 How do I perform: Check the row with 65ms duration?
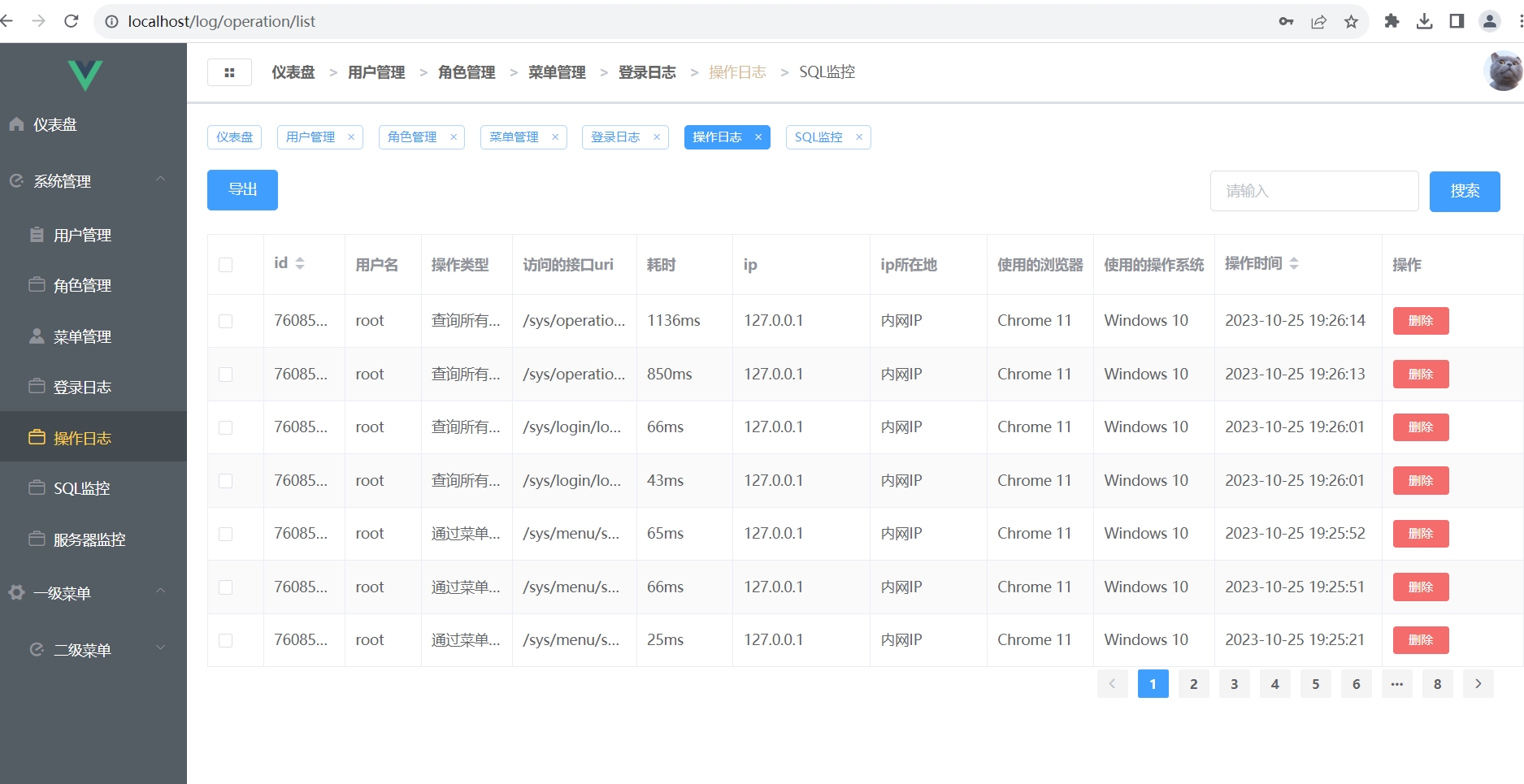pyautogui.click(x=226, y=534)
